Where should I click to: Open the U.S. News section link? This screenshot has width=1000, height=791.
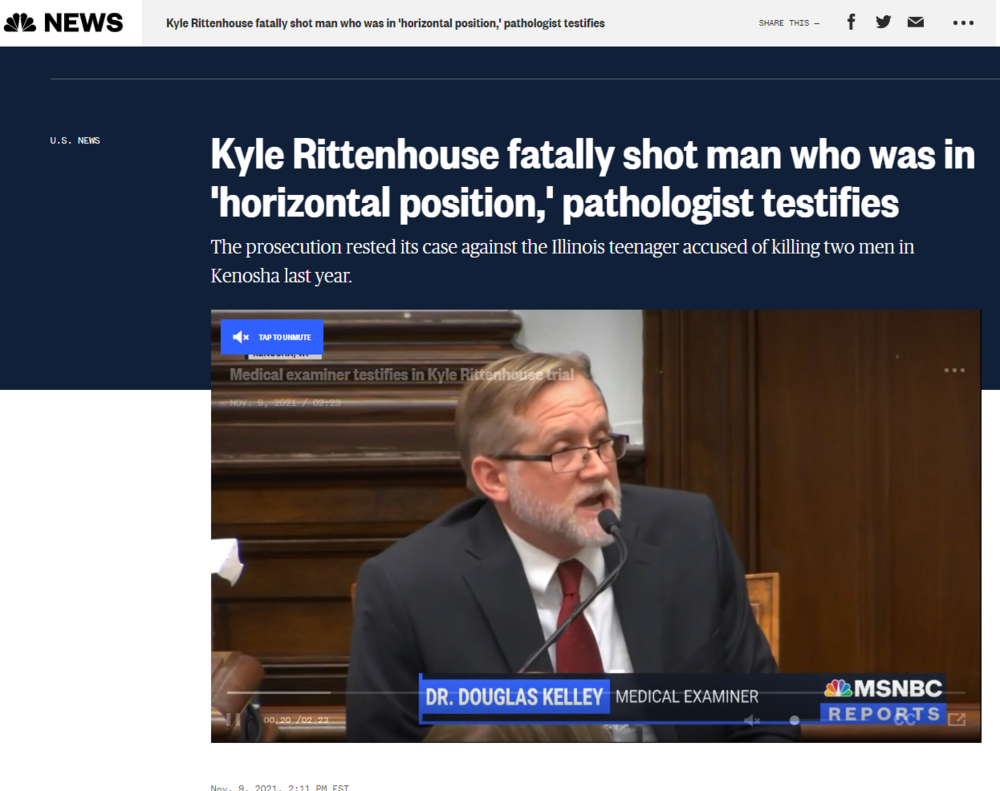pyautogui.click(x=75, y=141)
